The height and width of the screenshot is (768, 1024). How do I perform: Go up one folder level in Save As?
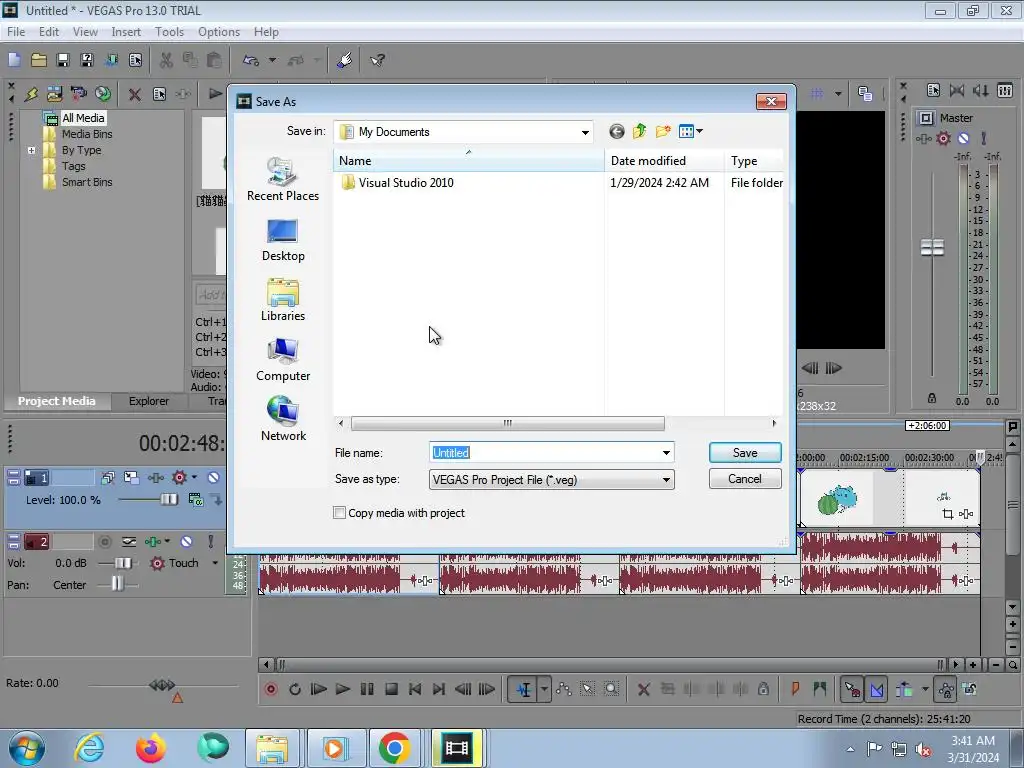(639, 132)
